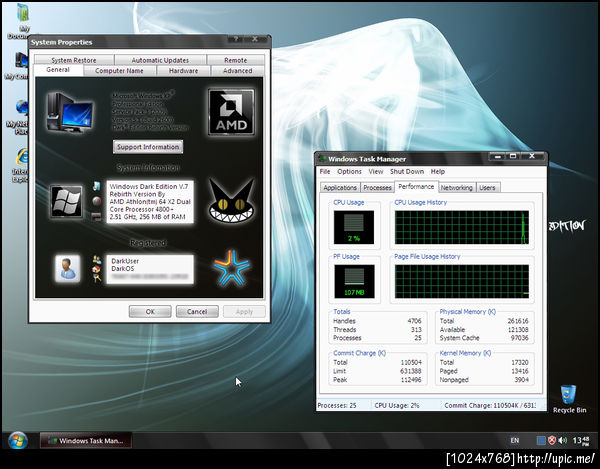Open the Hardware tab

click(x=183, y=71)
